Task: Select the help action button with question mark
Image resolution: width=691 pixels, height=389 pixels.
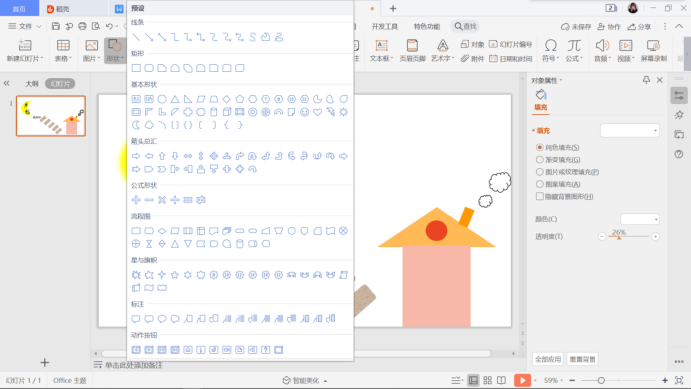Action: click(265, 350)
